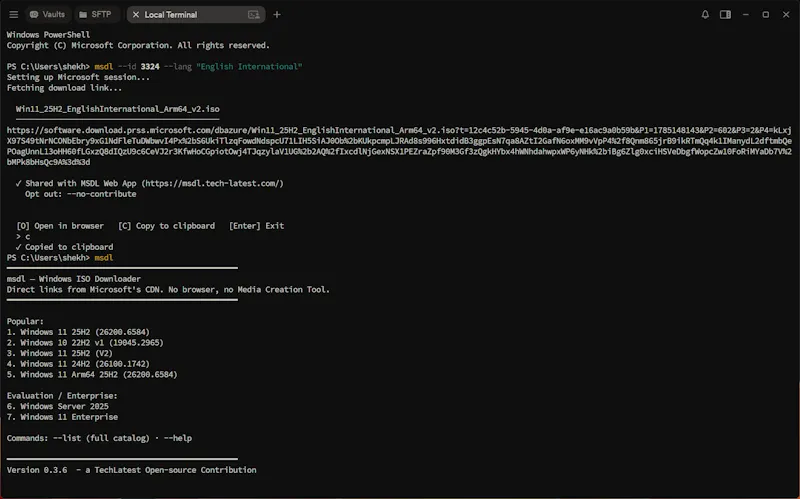Click 'Copied to clipboard' message
The width and height of the screenshot is (800, 499).
click(x=69, y=247)
